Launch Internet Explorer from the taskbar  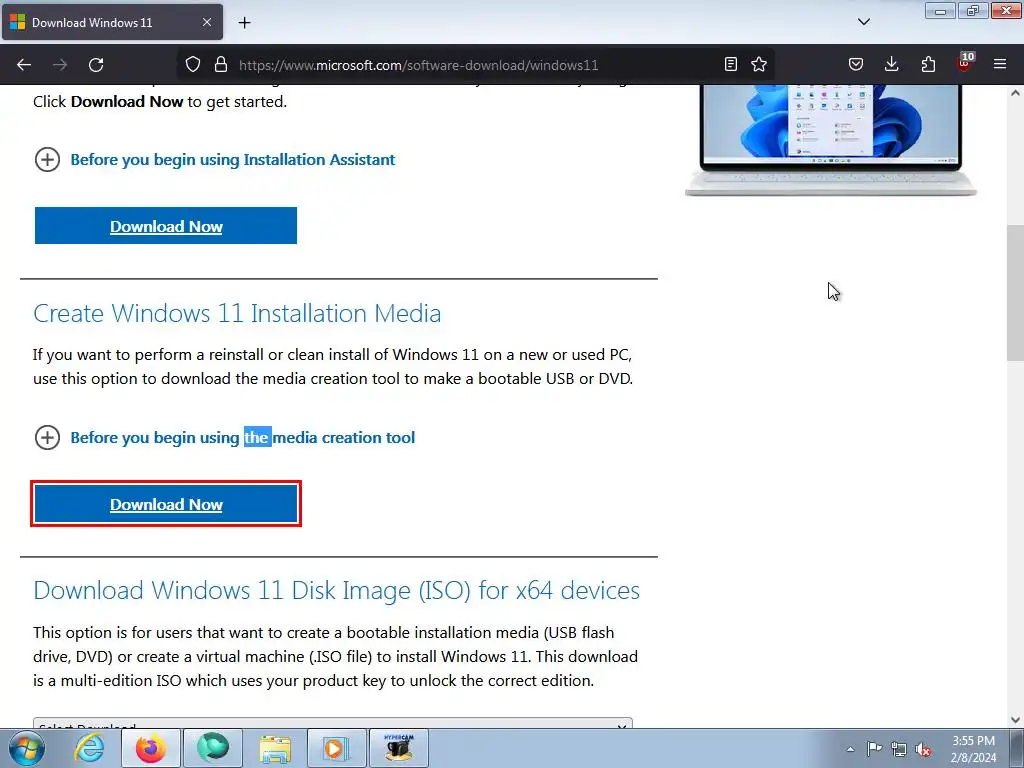pos(89,748)
